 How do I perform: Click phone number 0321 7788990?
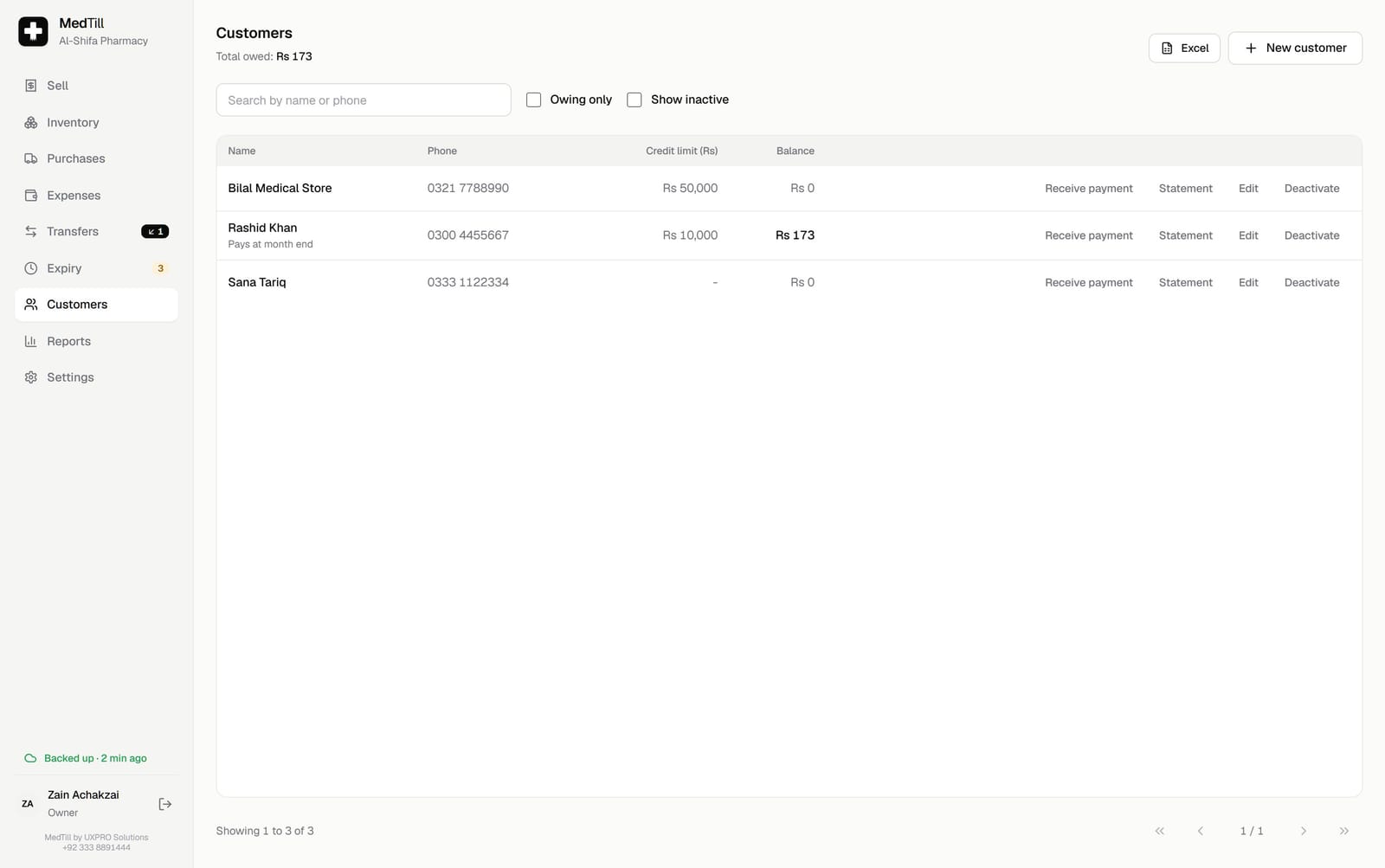click(x=467, y=188)
